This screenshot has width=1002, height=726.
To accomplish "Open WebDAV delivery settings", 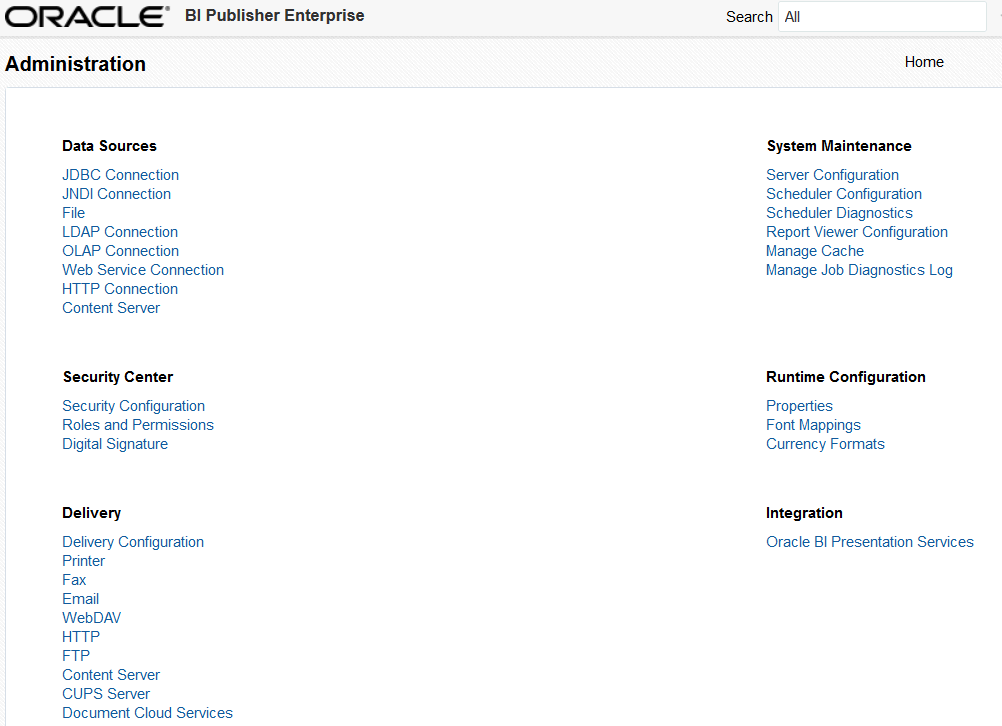I will (x=91, y=618).
